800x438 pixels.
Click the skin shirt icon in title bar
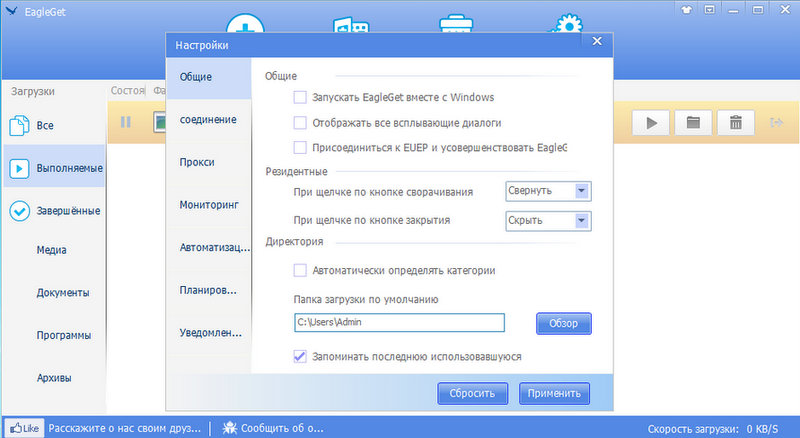tap(687, 9)
